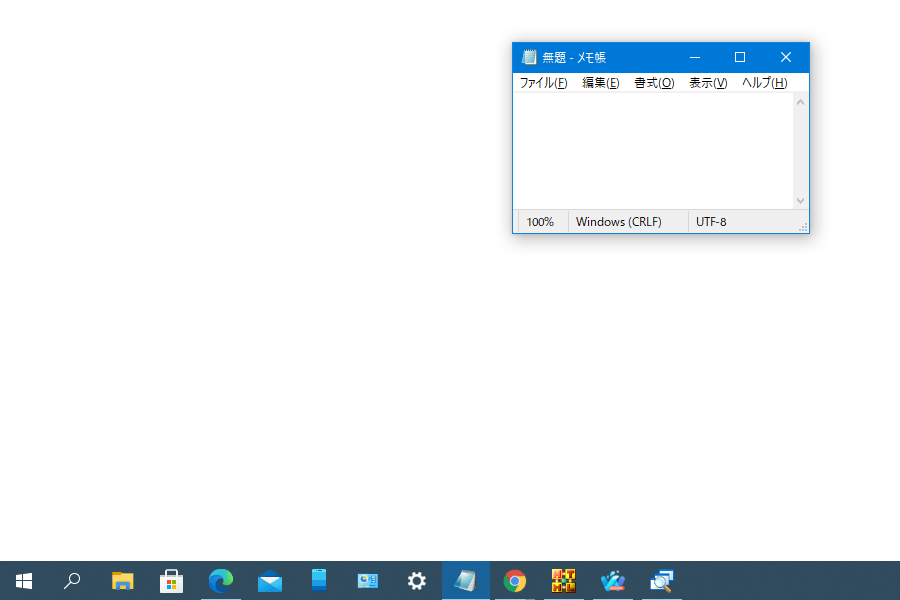The width and height of the screenshot is (900, 600).
Task: Click the 100% zoom status bar entry
Action: point(540,222)
